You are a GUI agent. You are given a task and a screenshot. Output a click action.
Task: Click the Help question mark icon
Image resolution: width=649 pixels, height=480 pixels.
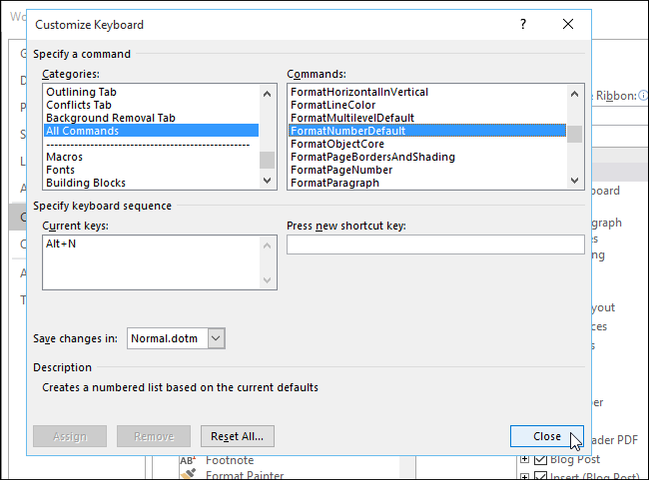523,24
